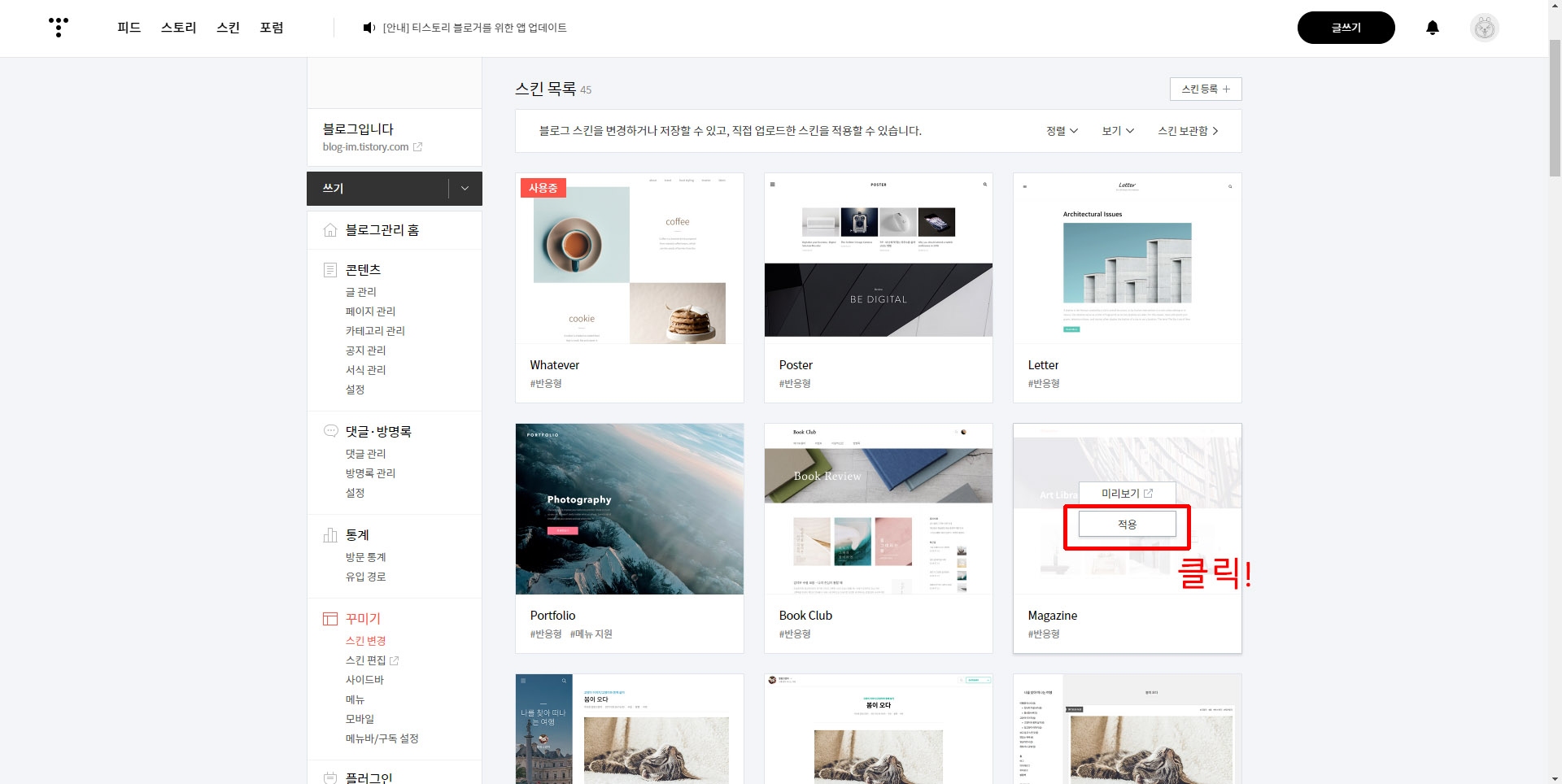Screen dimensions: 1562x784
Task: Open 모바일 settings
Action: [360, 719]
